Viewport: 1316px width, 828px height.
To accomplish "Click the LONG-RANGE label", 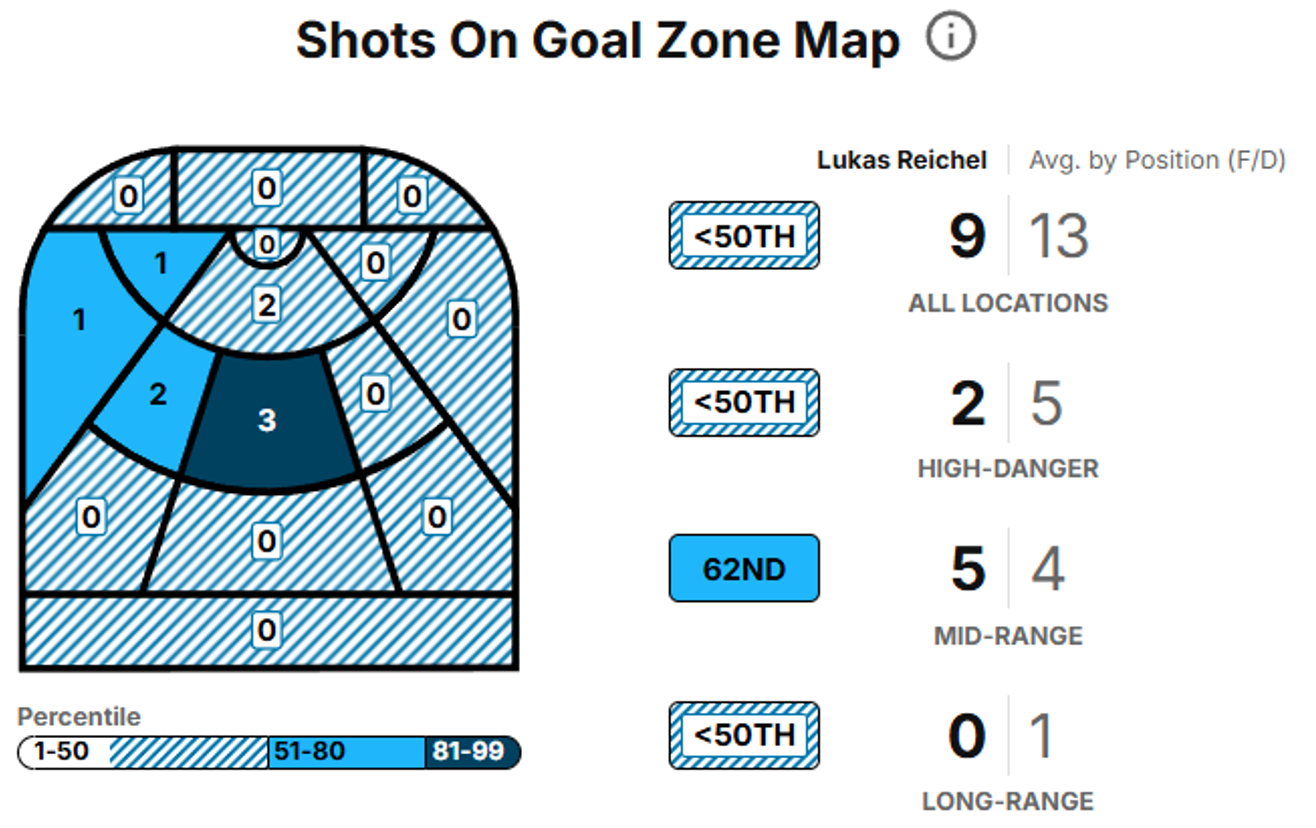I will [x=1008, y=802].
